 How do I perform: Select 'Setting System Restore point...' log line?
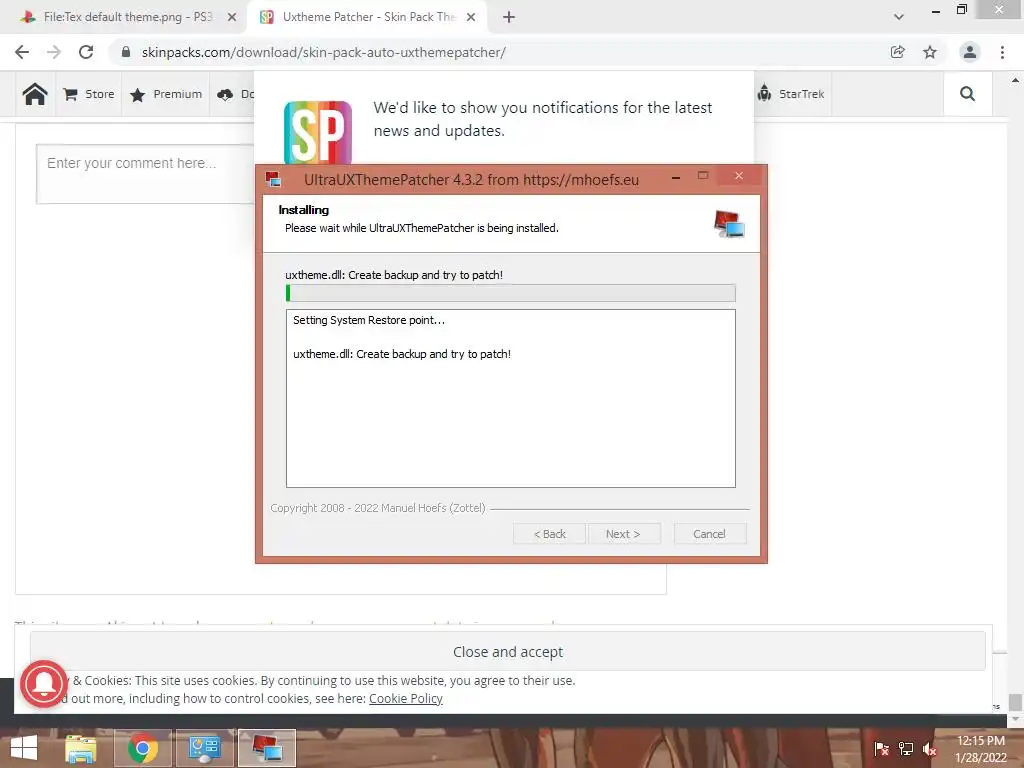pos(368,320)
